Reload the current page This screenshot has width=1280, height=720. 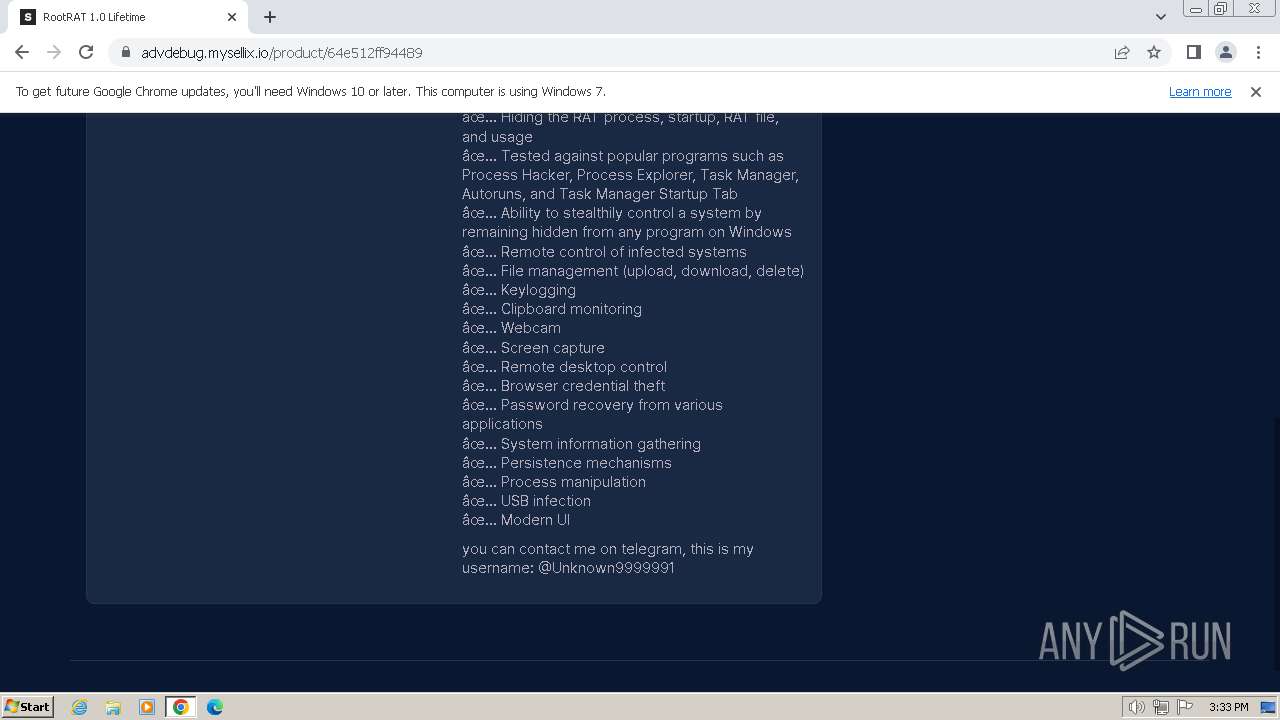(x=86, y=52)
